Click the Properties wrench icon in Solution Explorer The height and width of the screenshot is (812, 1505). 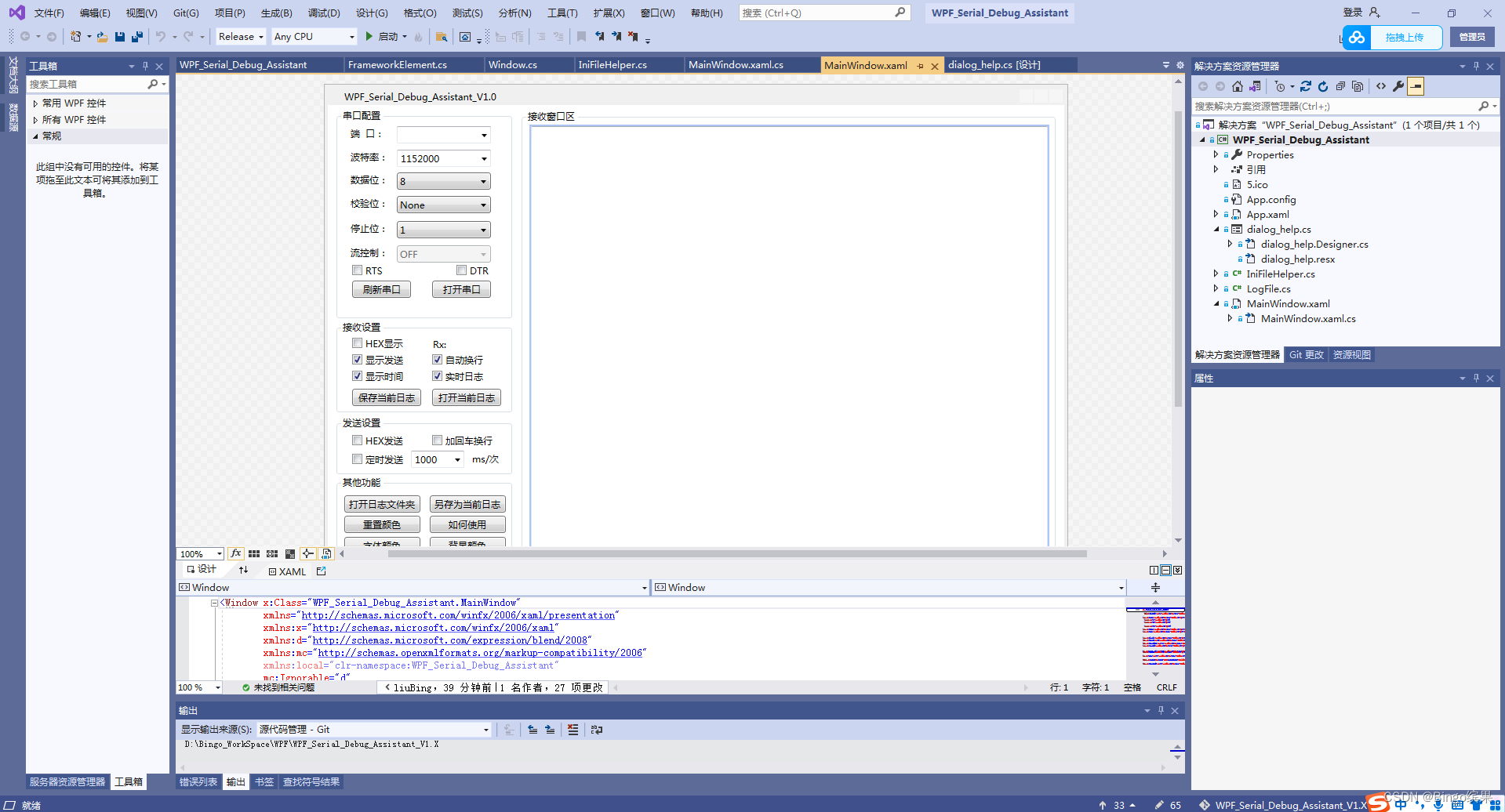(x=1398, y=86)
